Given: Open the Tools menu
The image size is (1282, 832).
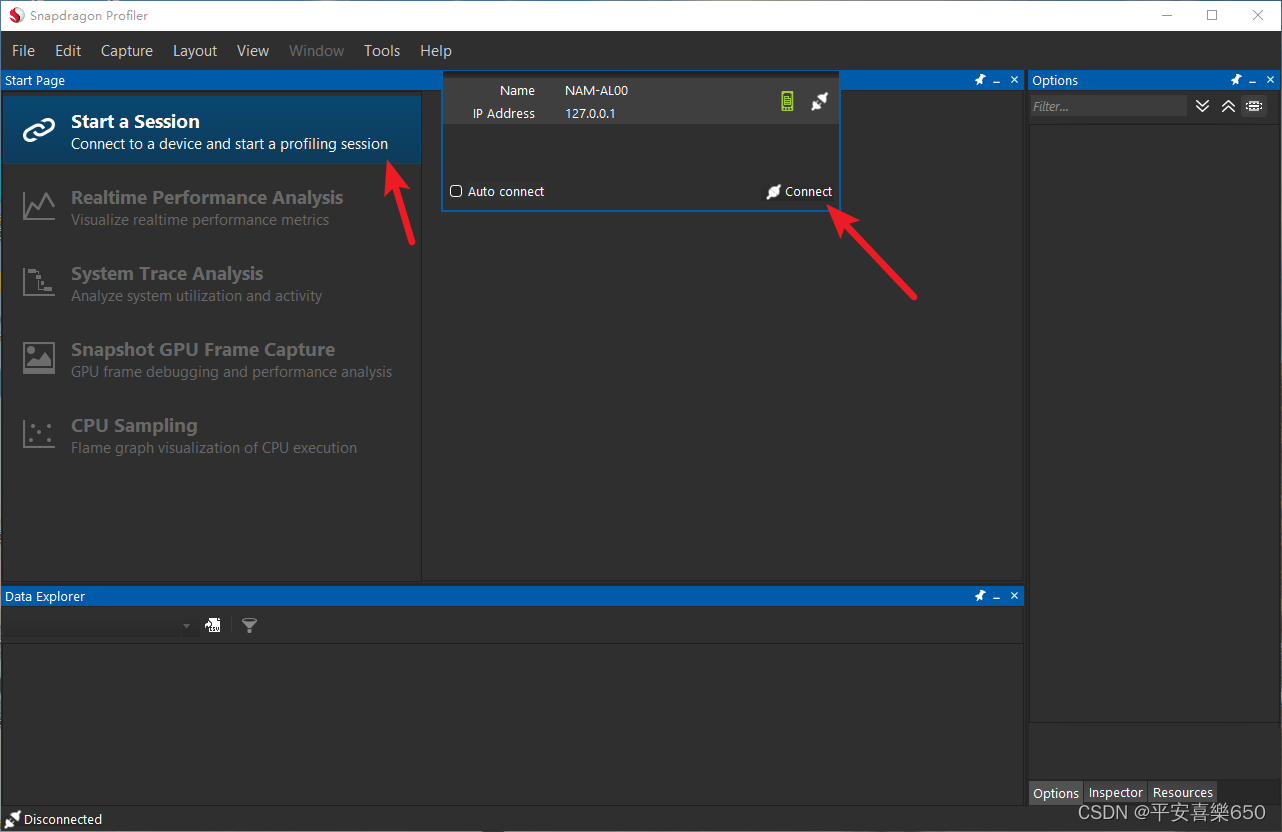Looking at the screenshot, I should pos(381,50).
